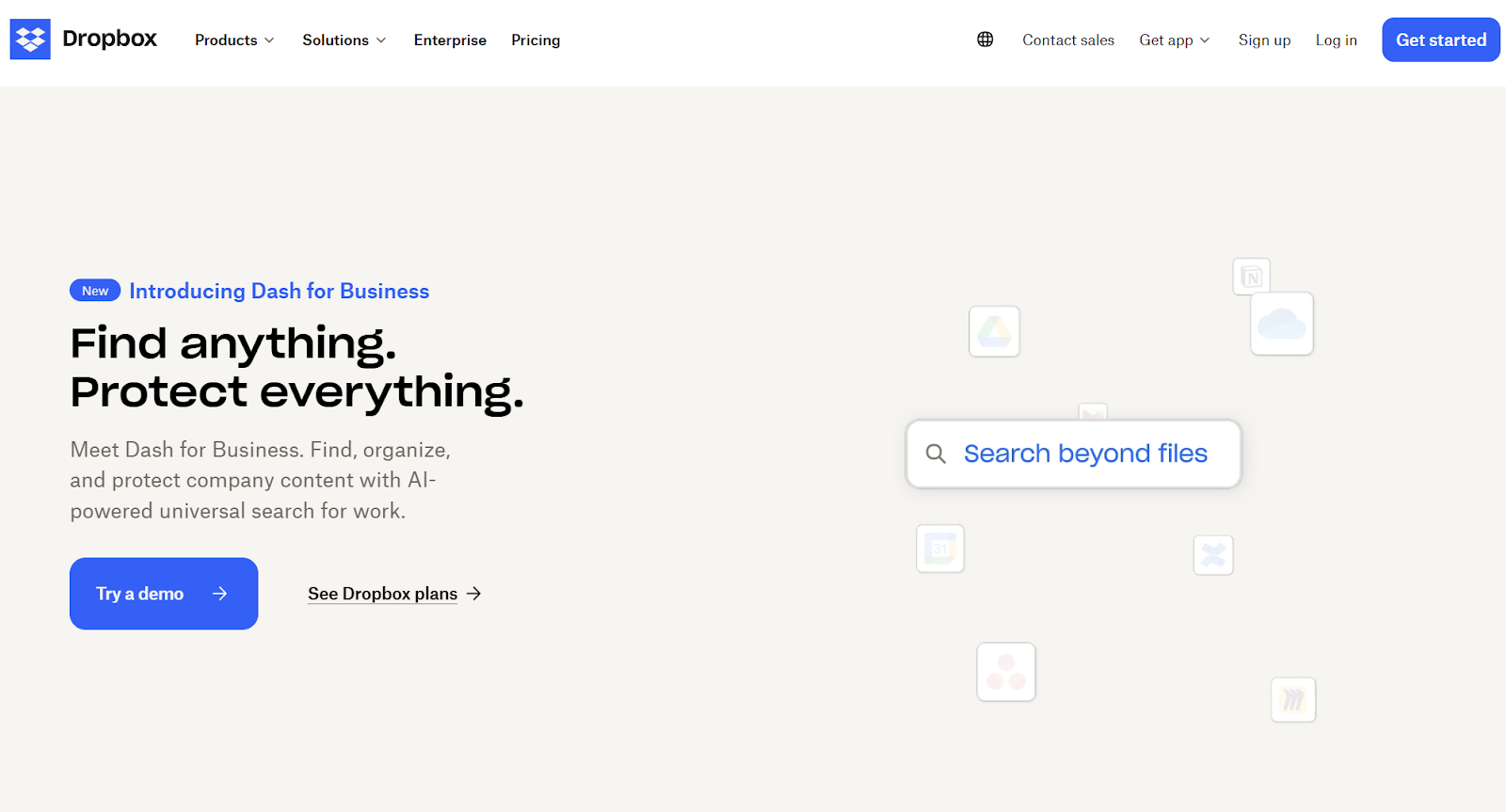The width and height of the screenshot is (1506, 812).
Task: Click the Sign up link
Action: click(x=1264, y=40)
